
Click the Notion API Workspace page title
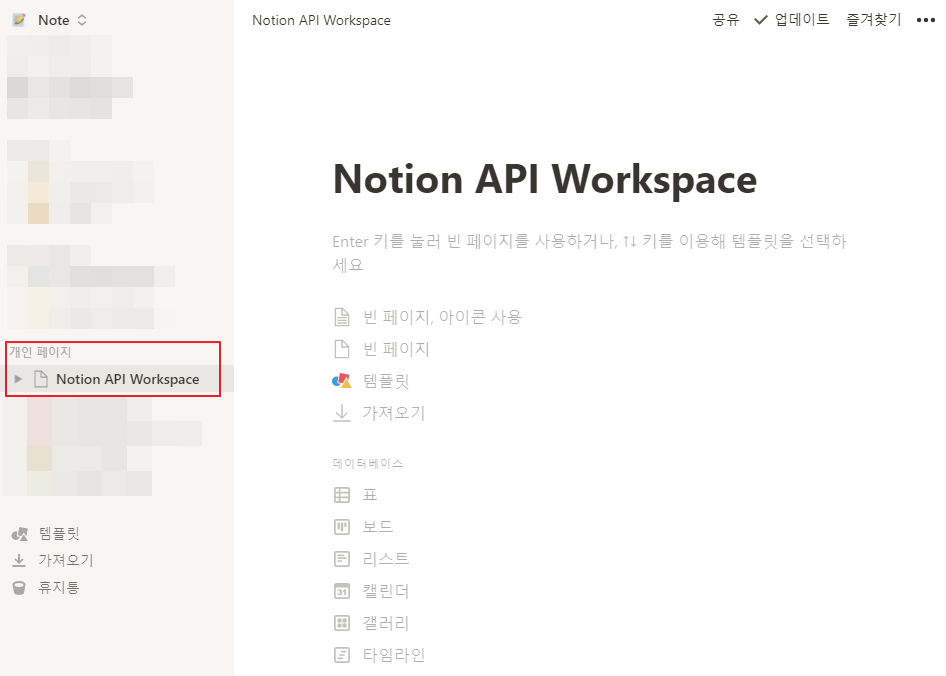click(545, 179)
